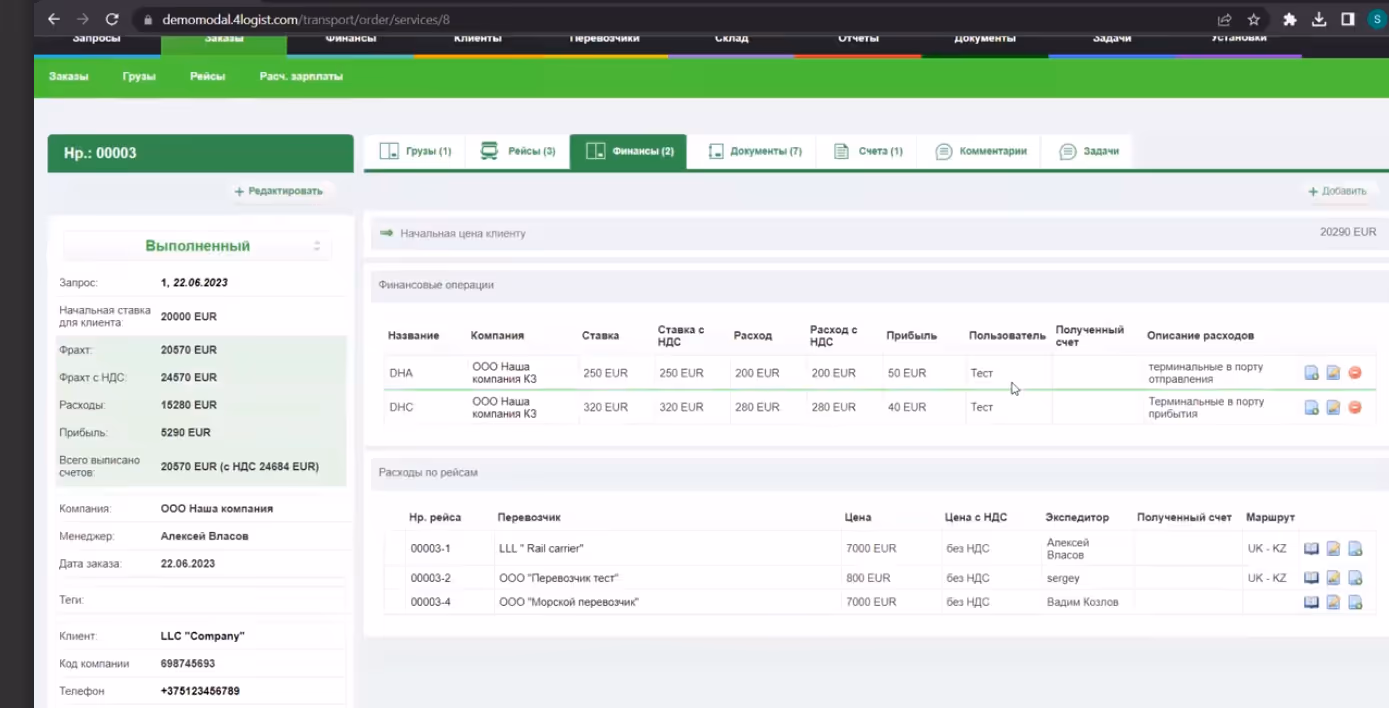Click the 20290 EUR initial client price

click(1348, 232)
